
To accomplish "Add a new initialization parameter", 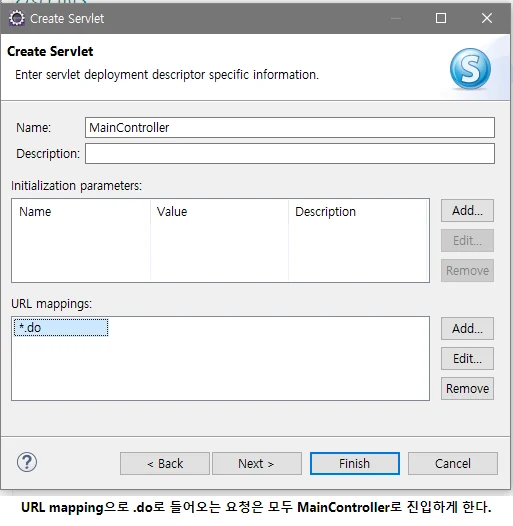I will 467,211.
